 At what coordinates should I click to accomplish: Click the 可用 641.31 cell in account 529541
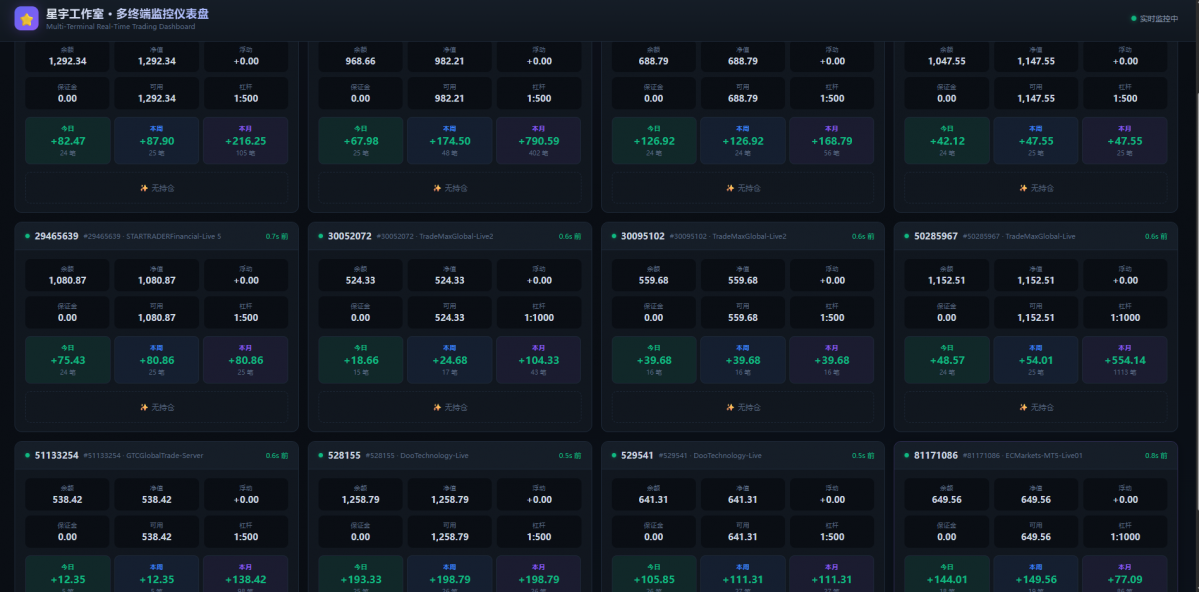pyautogui.click(x=742, y=532)
